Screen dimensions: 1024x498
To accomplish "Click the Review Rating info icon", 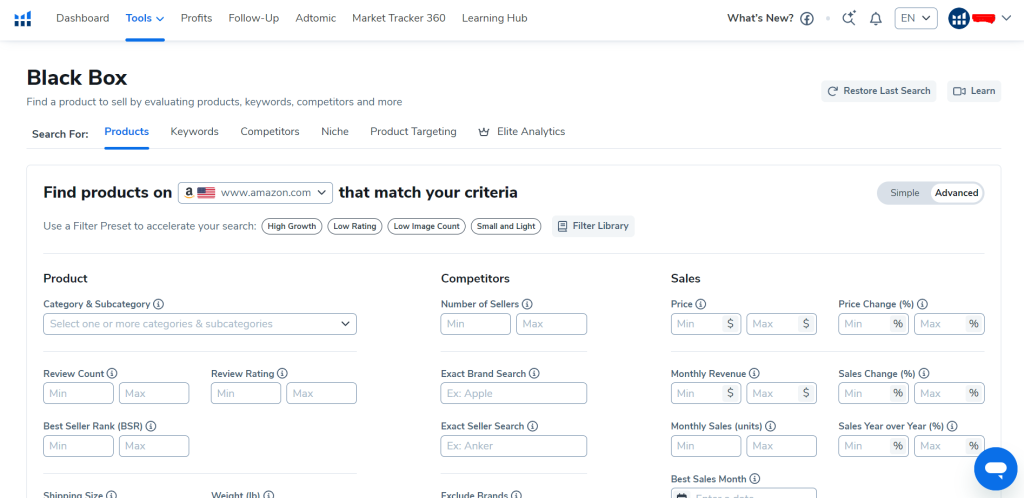I will (282, 374).
